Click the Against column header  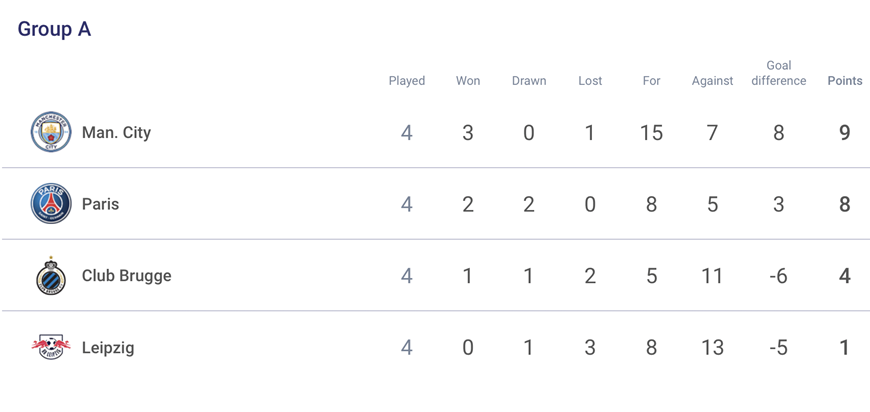click(712, 81)
